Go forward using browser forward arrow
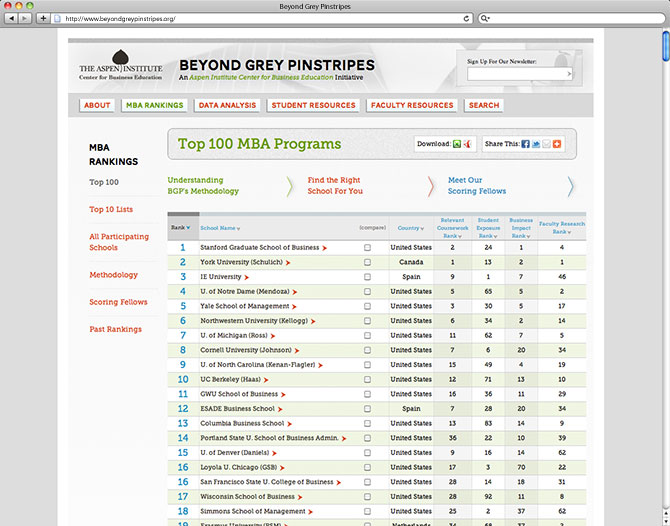 (25, 18)
